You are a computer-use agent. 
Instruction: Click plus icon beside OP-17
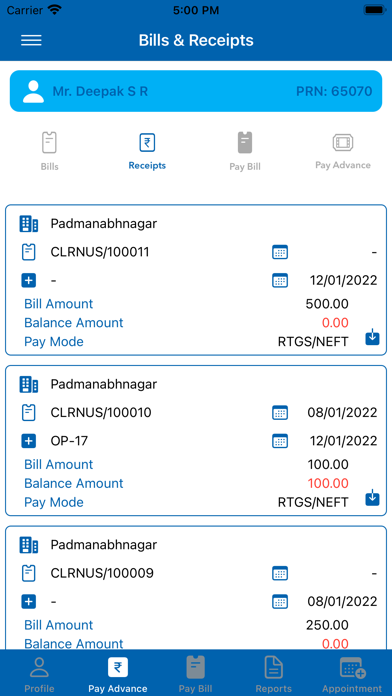point(28,441)
